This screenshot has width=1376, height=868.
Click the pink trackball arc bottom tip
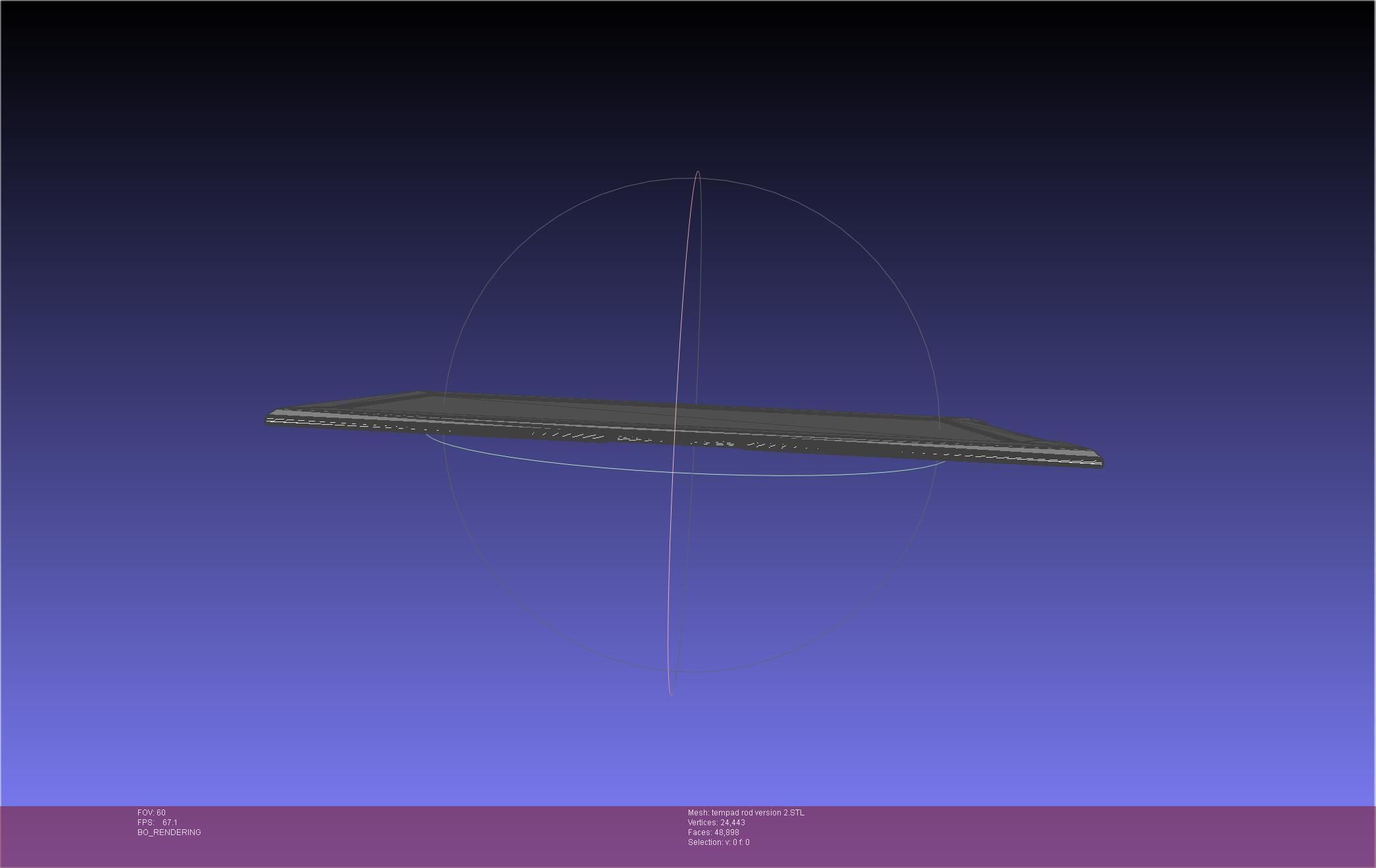tap(670, 693)
